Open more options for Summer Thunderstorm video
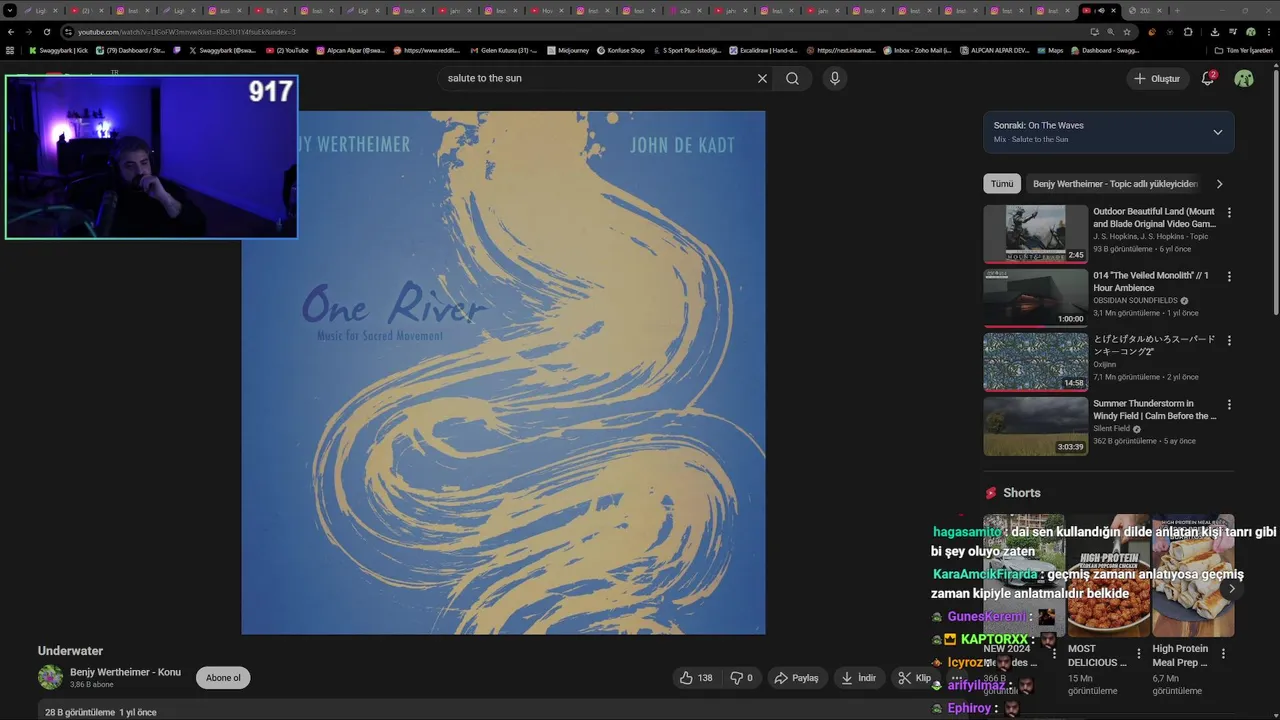Image resolution: width=1280 pixels, height=720 pixels. [1229, 405]
